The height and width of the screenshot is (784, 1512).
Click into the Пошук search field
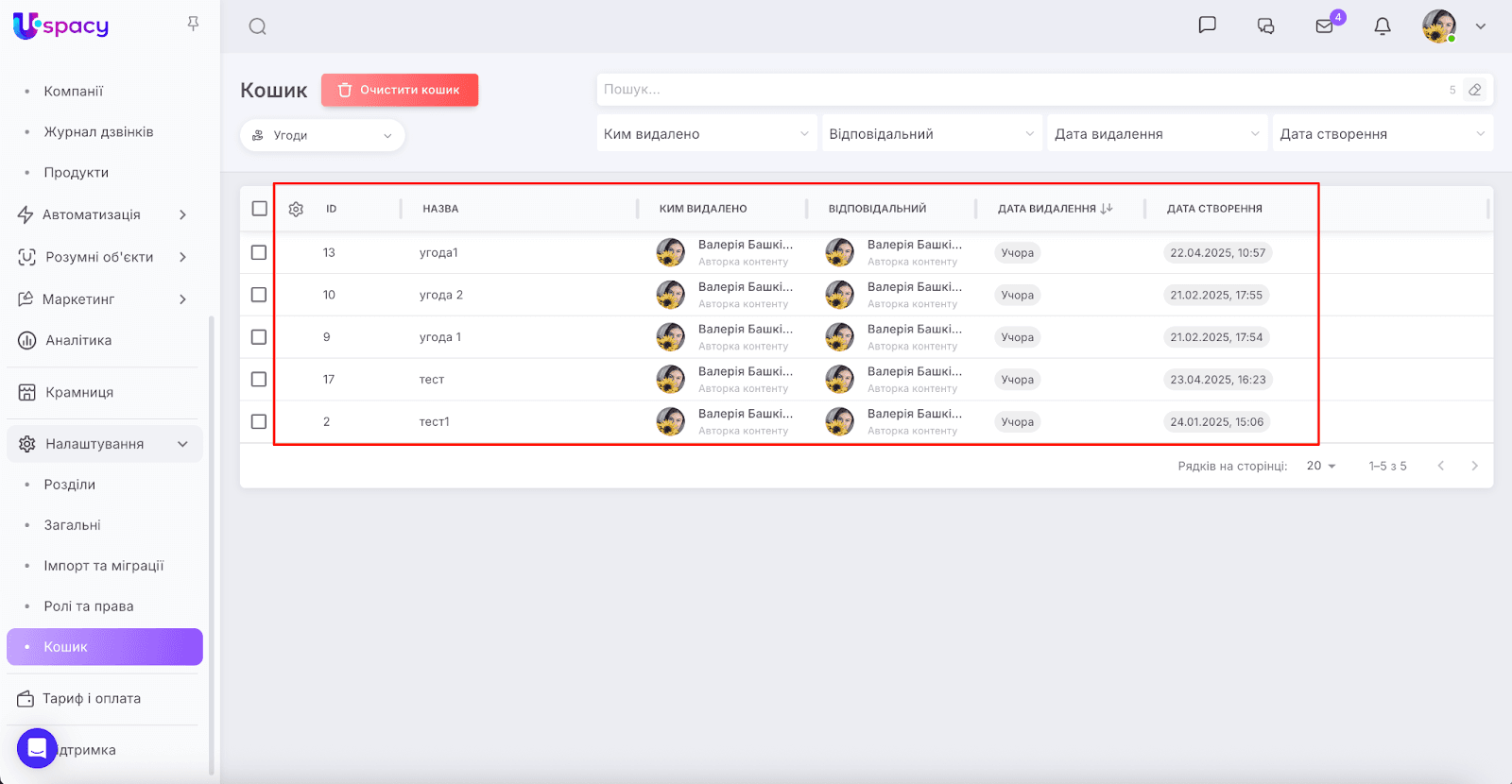(x=1021, y=90)
